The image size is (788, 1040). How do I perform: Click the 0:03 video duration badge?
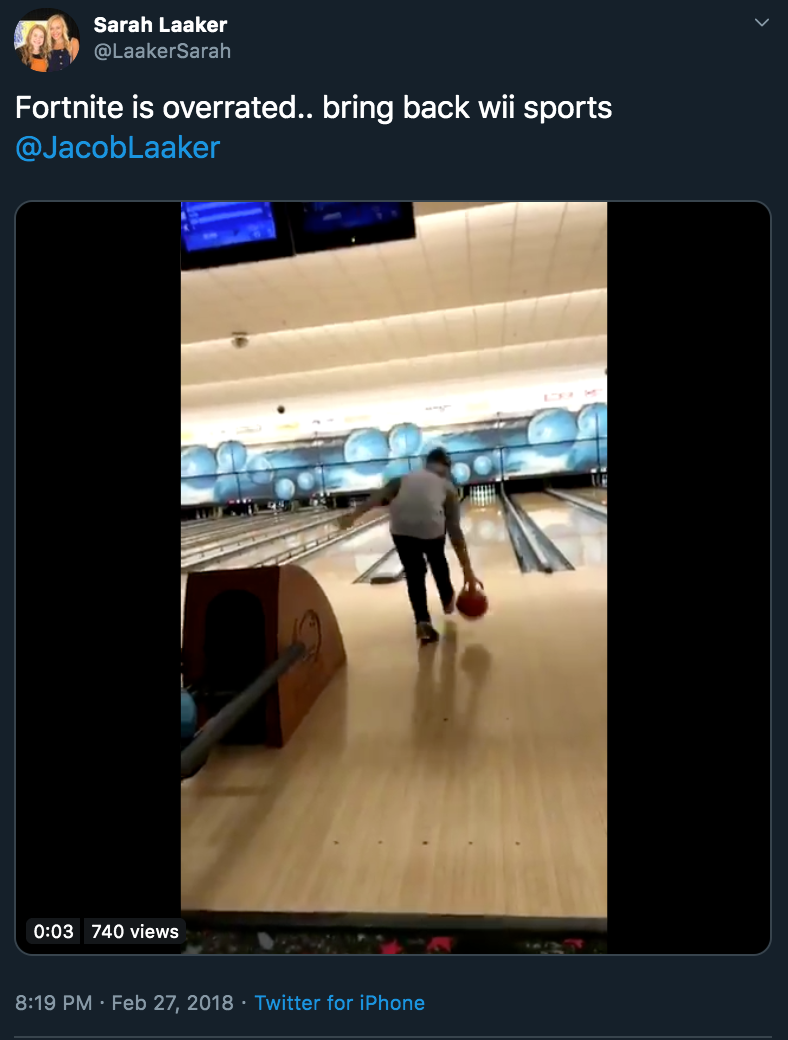pyautogui.click(x=53, y=931)
